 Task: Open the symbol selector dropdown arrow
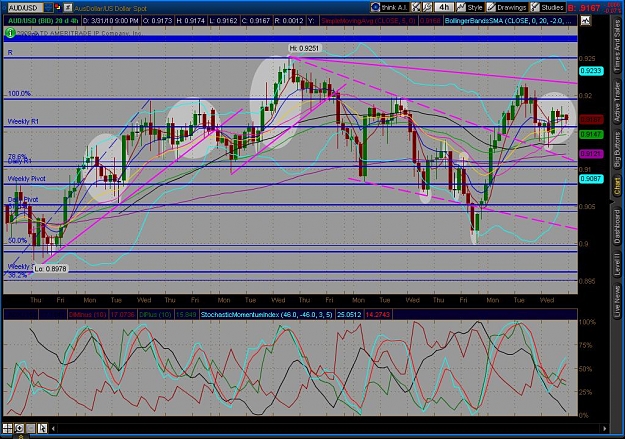(48, 8)
